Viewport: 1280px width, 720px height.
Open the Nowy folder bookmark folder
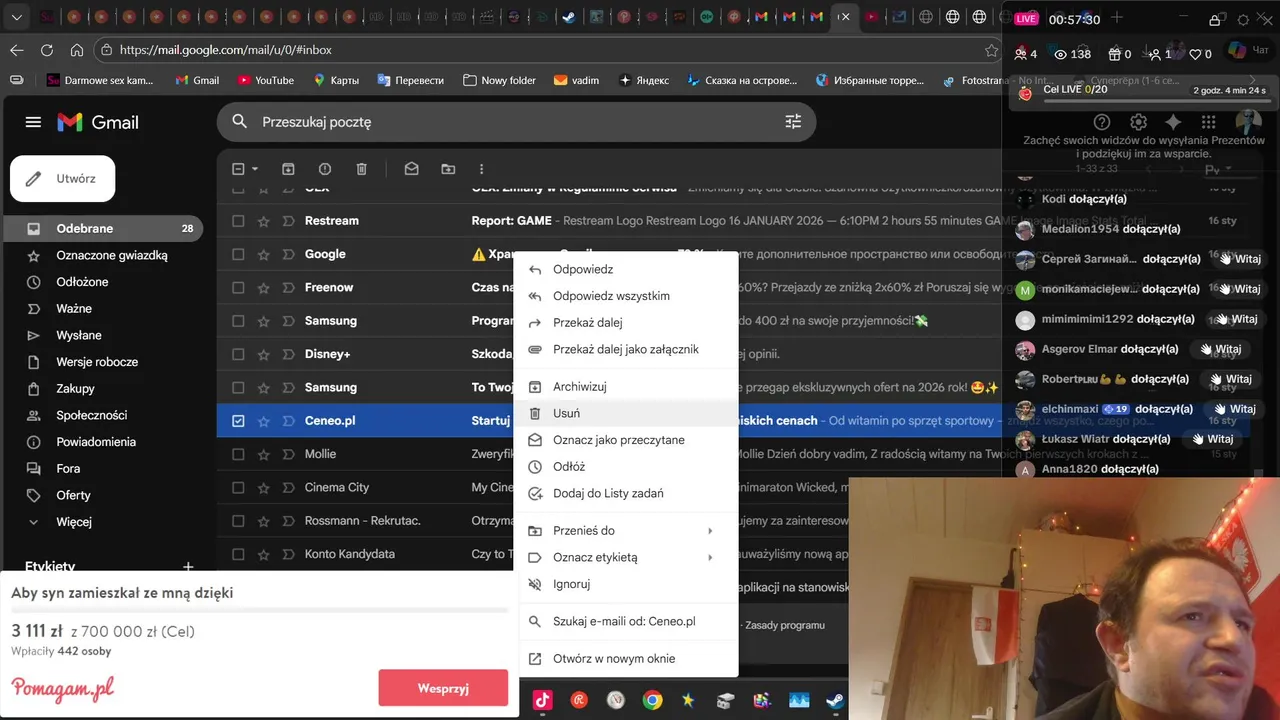pos(499,80)
